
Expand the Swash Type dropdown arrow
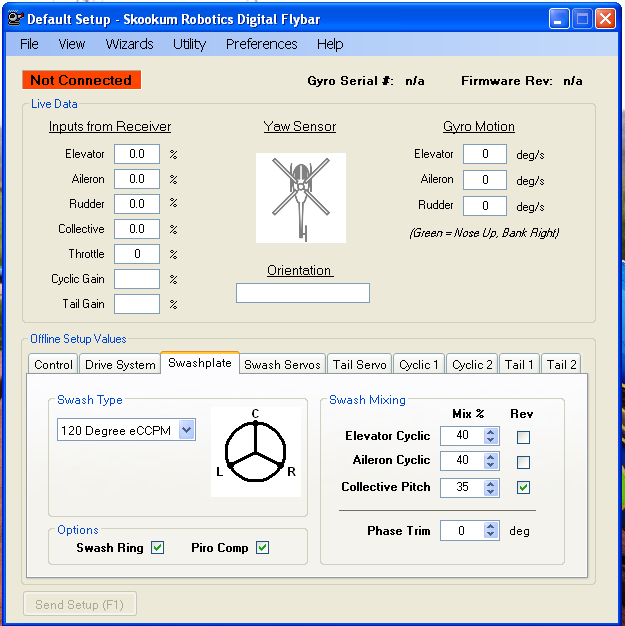[187, 430]
